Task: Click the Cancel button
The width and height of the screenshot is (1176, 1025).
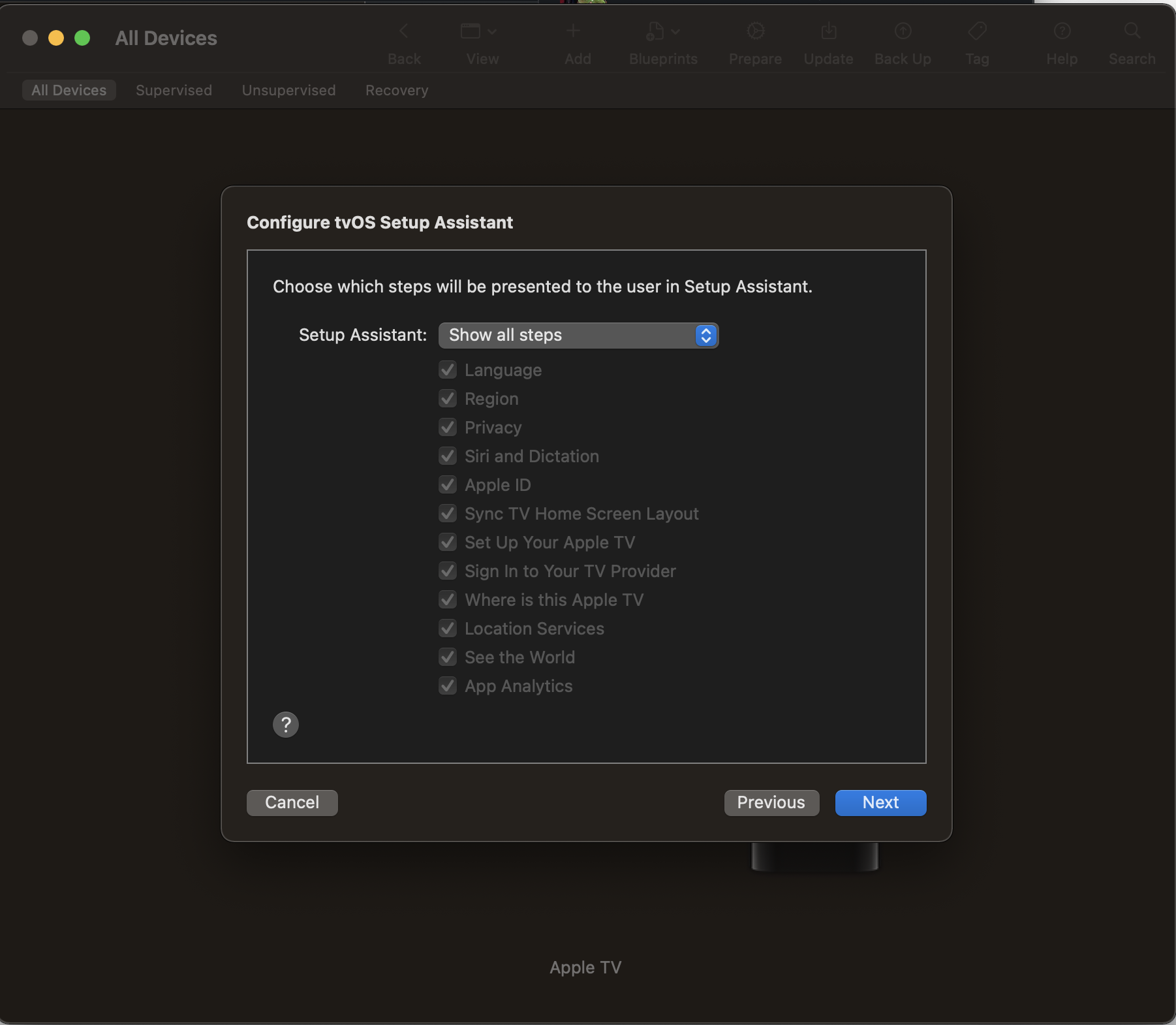Action: tap(292, 803)
